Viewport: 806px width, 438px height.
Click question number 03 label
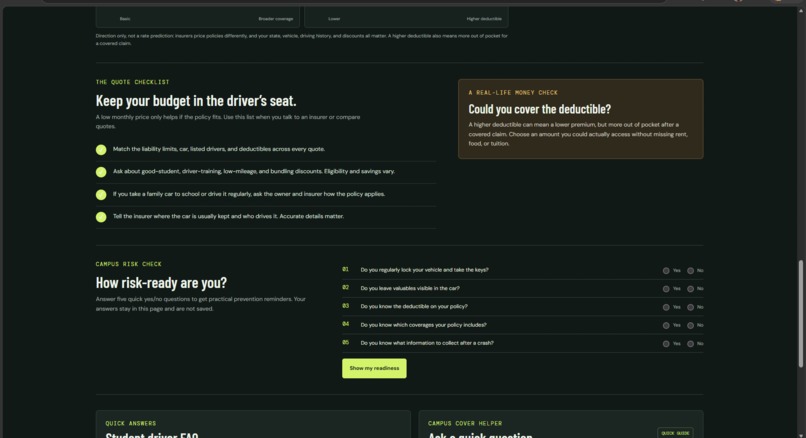click(x=345, y=305)
